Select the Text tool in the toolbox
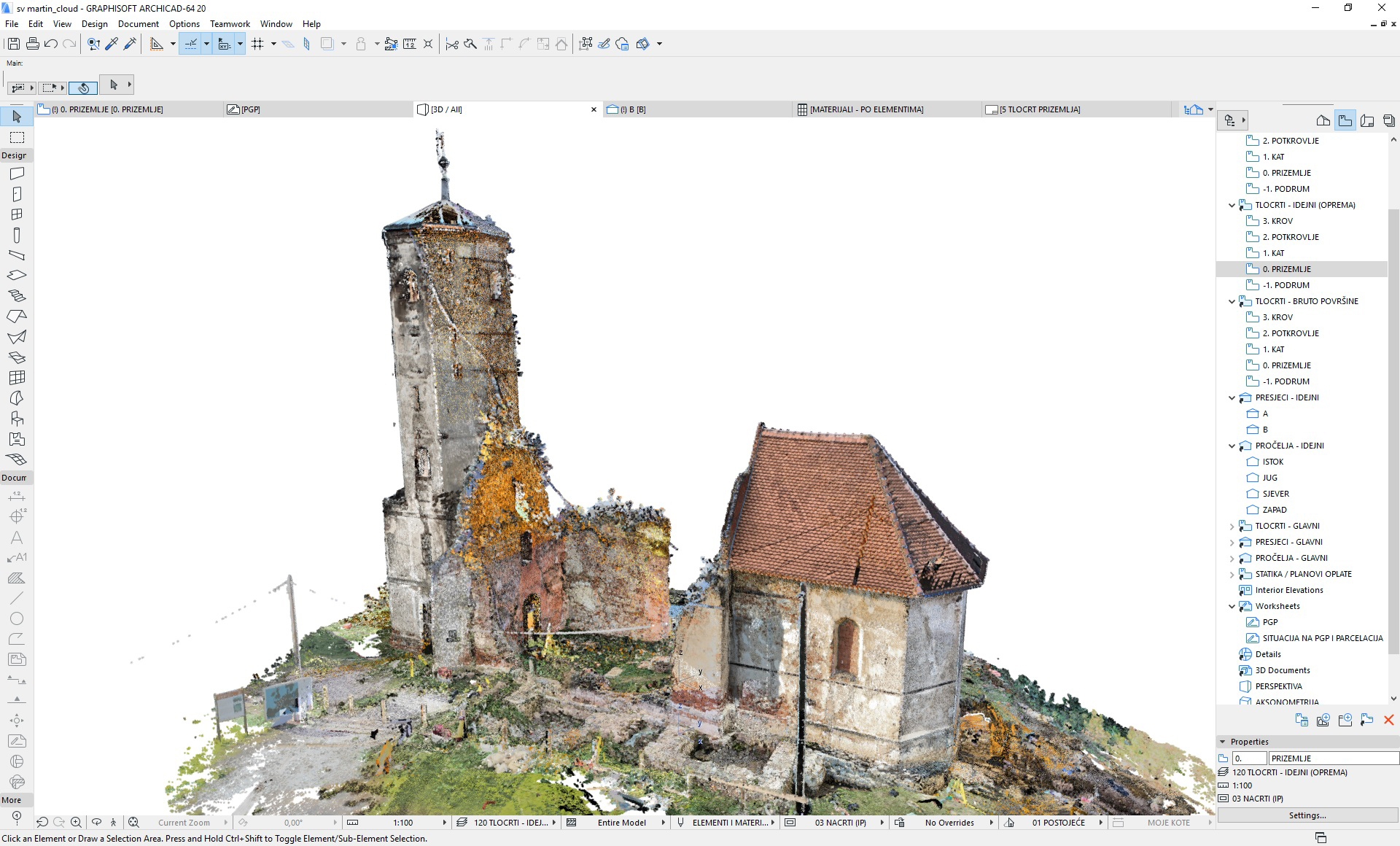This screenshot has width=1400, height=846. tap(17, 537)
